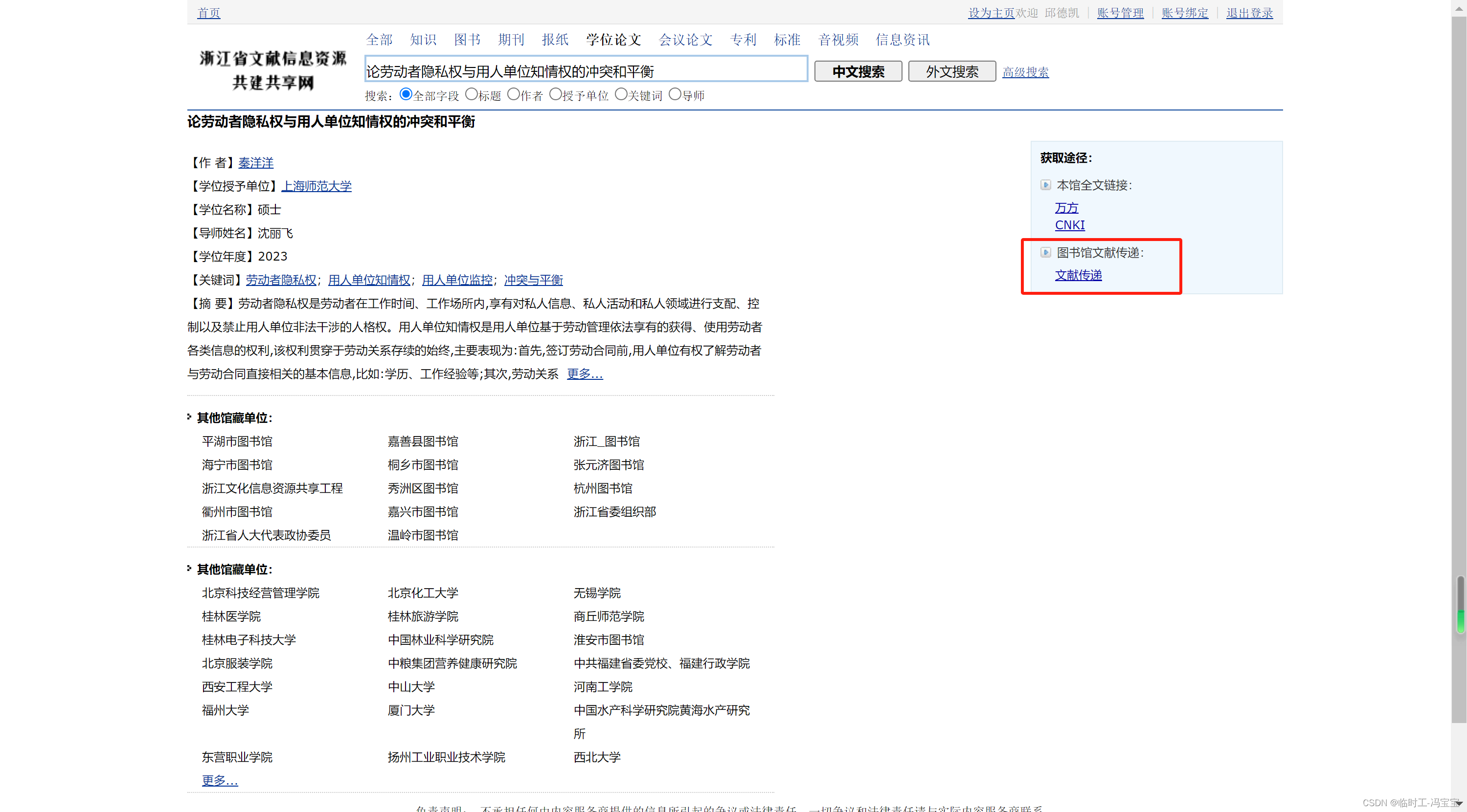Open 高级搜索 advanced search link
This screenshot has width=1467, height=812.
(1025, 72)
